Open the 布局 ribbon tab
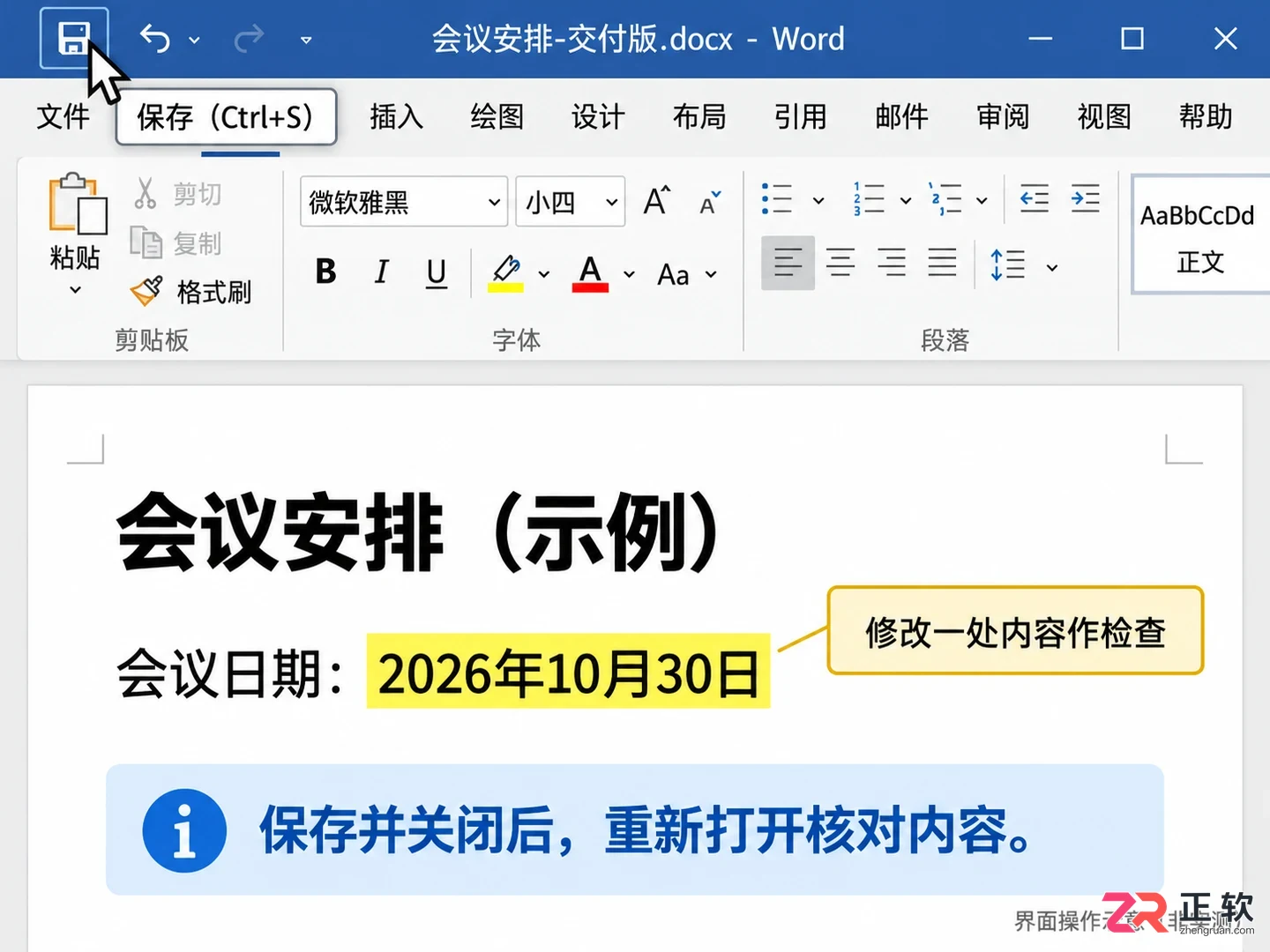The image size is (1270, 952). click(x=699, y=116)
